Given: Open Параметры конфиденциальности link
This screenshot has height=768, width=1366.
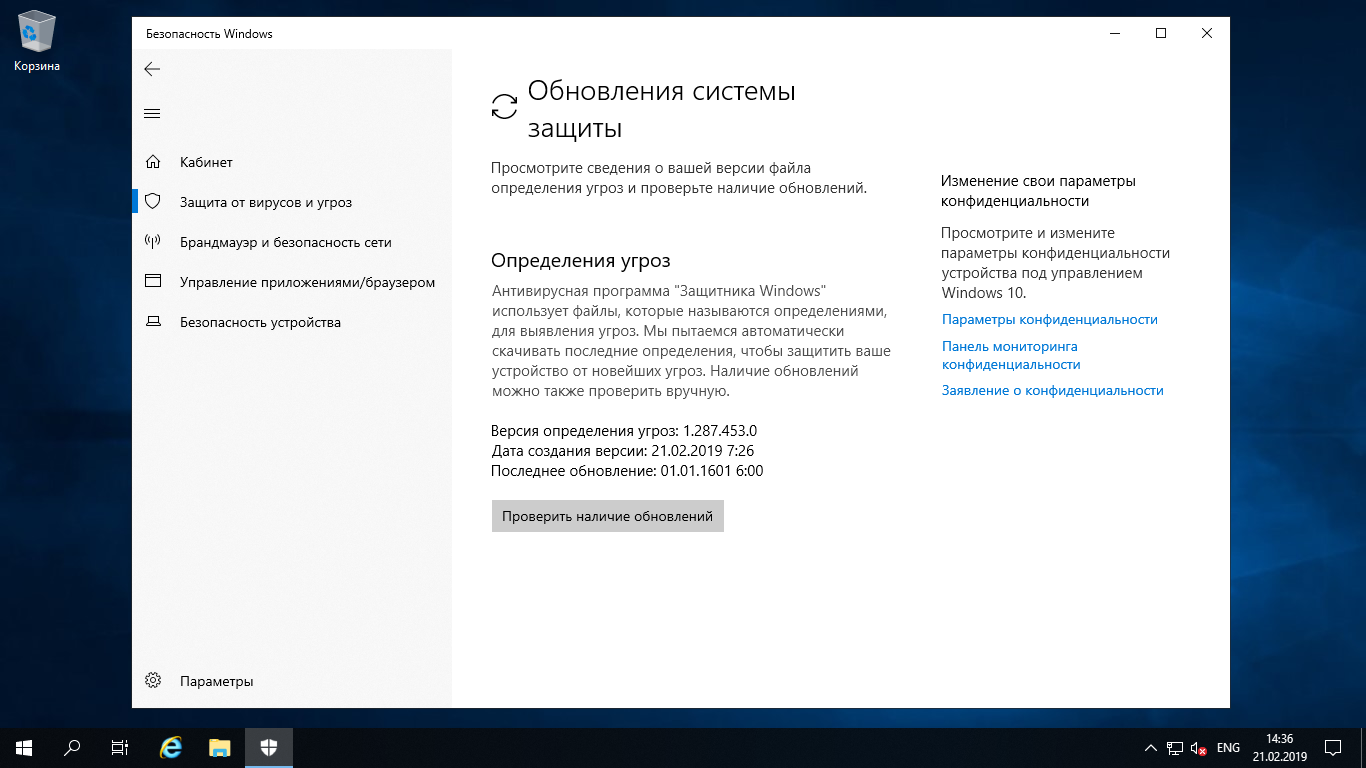Looking at the screenshot, I should 1049,320.
